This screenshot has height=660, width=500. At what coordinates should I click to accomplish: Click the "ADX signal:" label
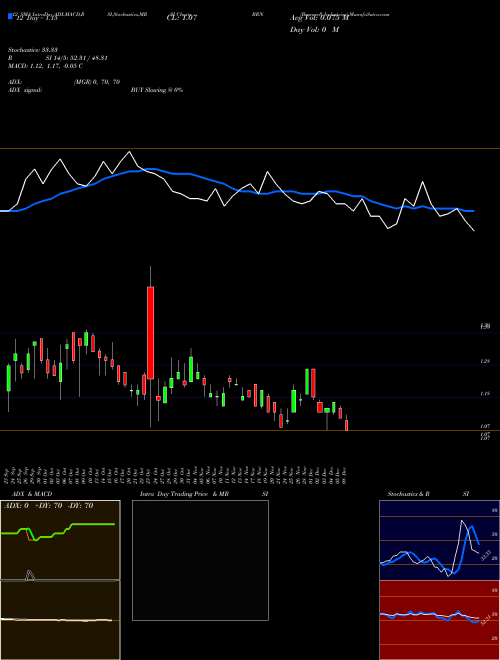coord(24,90)
